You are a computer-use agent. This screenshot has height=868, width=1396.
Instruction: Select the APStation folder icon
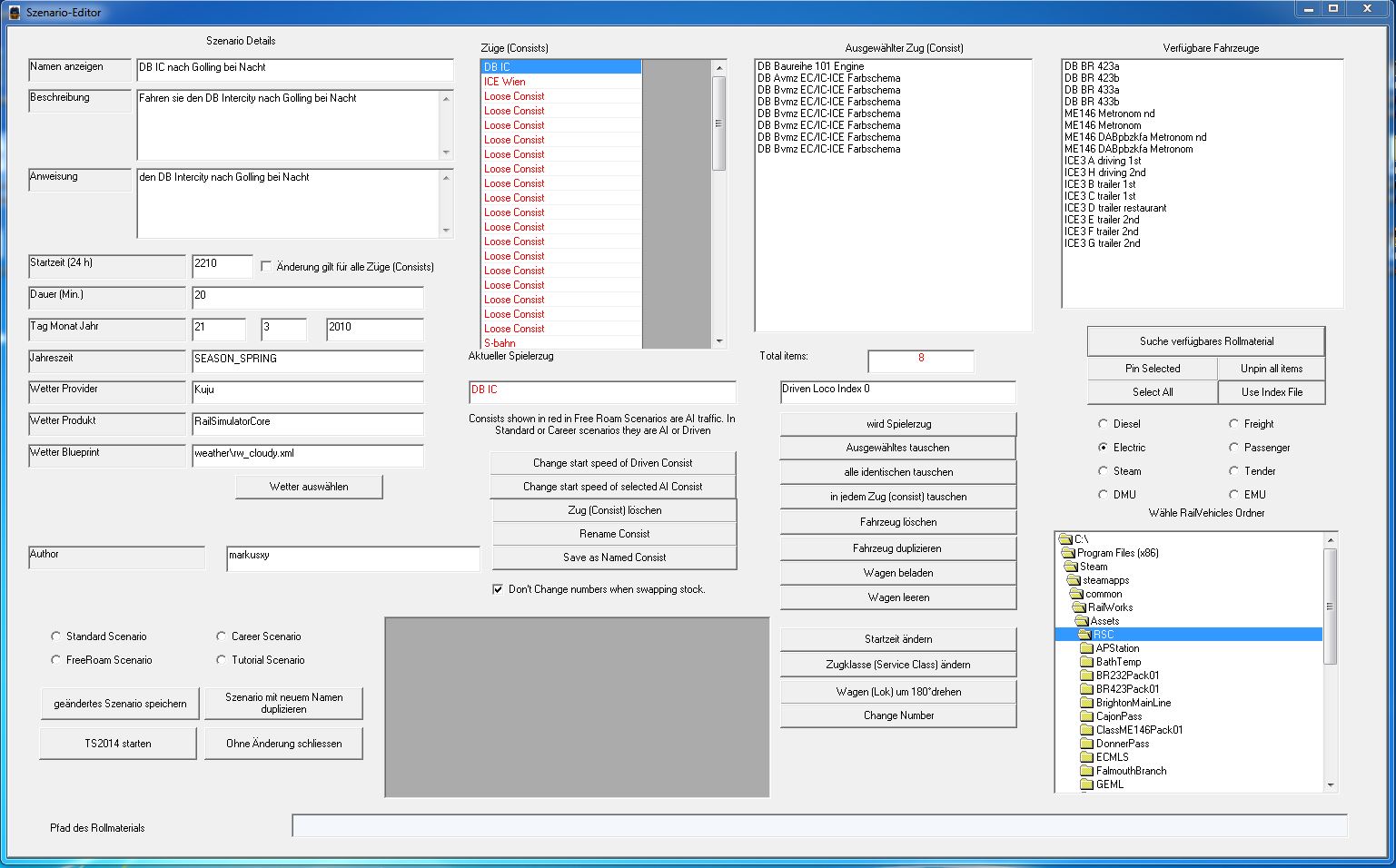1086,648
